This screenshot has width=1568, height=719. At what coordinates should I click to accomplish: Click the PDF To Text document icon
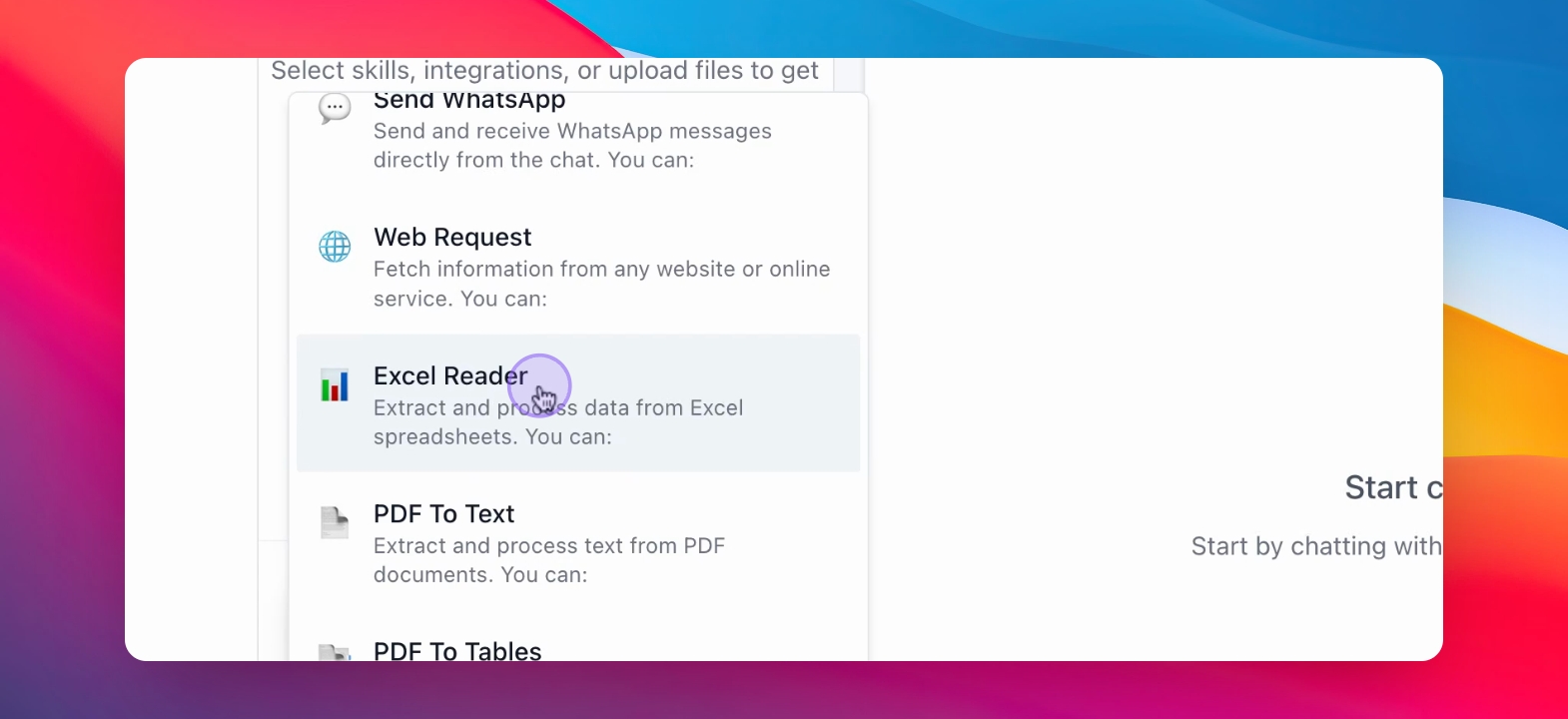click(x=335, y=522)
